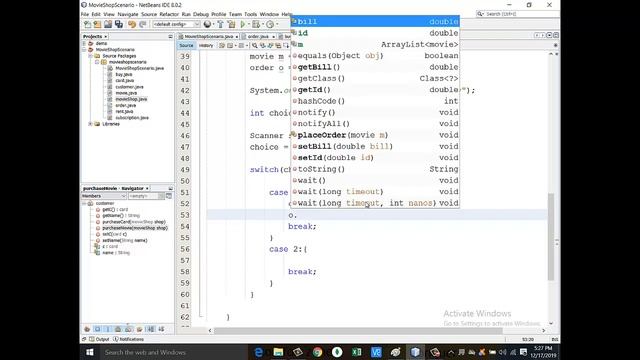
Task: Select setId(double id) completion item
Action: pyautogui.click(x=375, y=158)
